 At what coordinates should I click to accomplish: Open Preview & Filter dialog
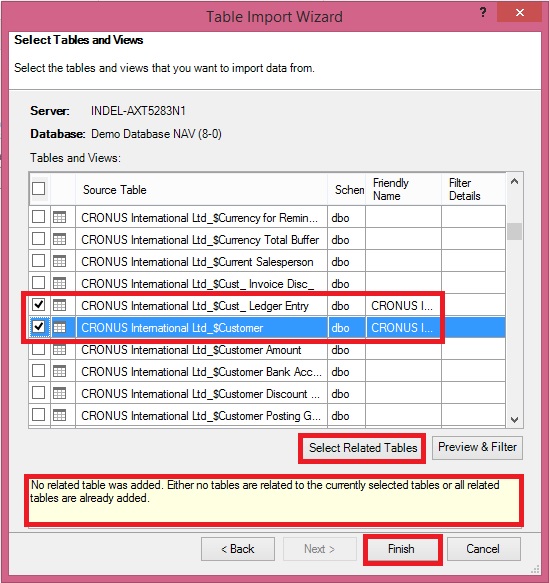click(477, 447)
